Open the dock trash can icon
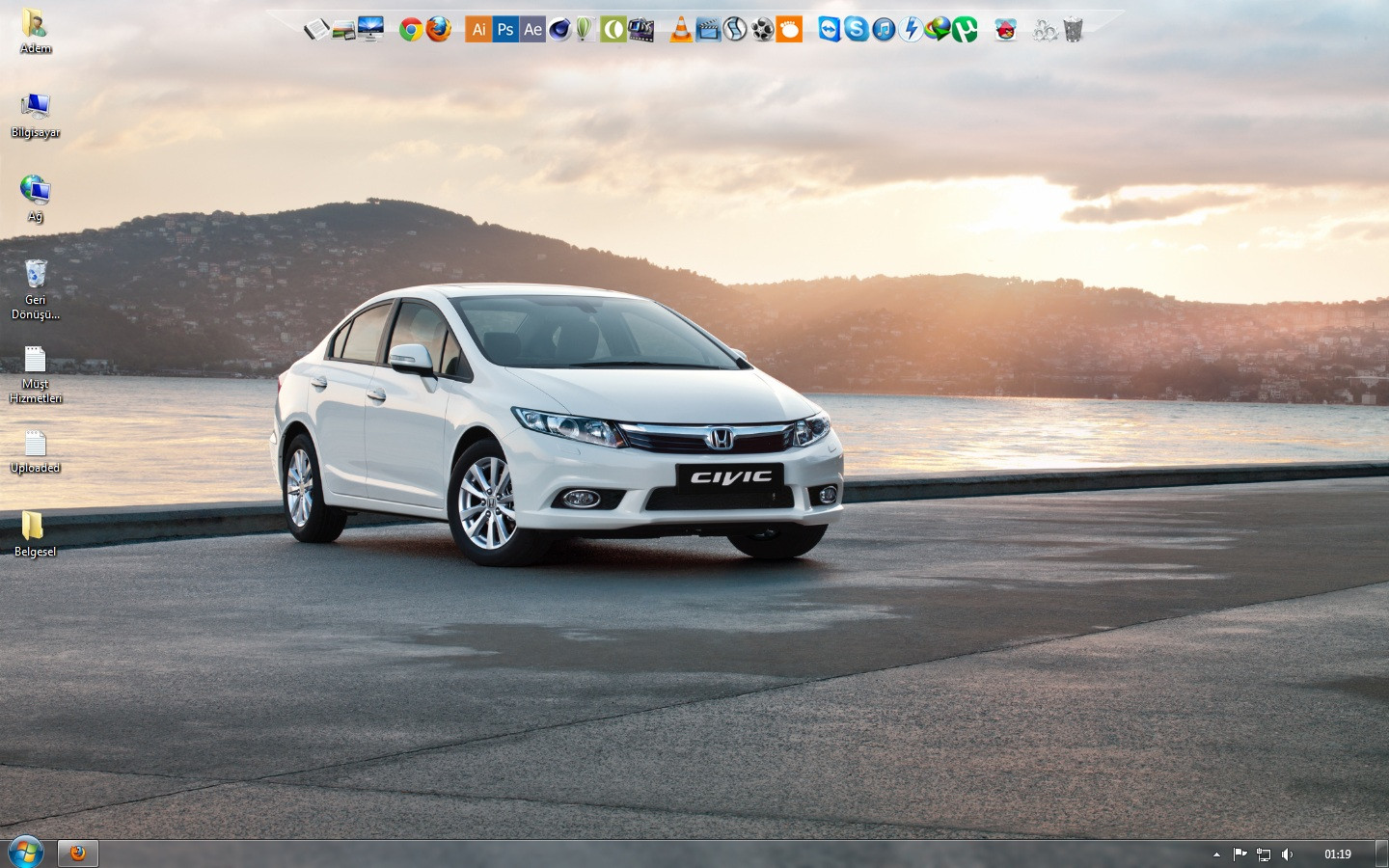 (1073, 30)
